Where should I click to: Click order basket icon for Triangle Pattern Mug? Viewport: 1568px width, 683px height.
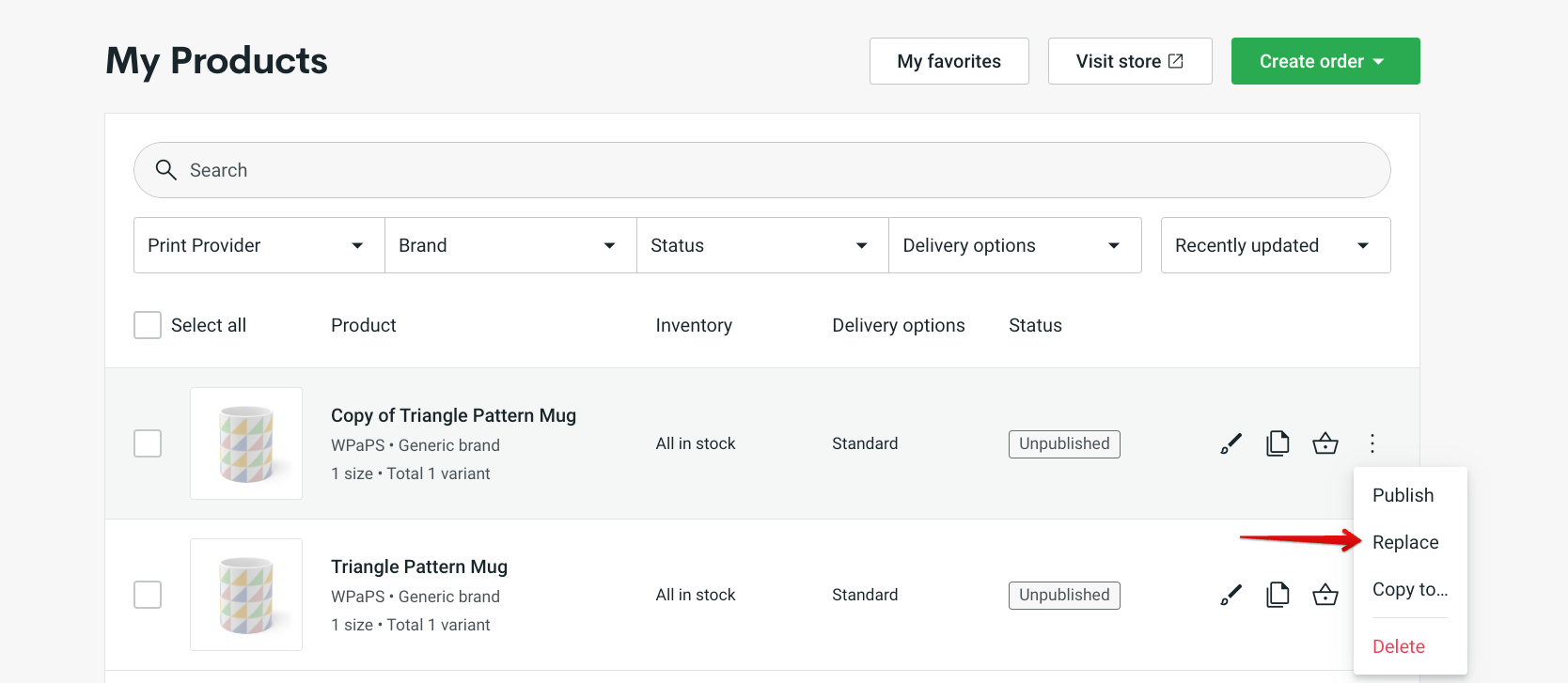point(1325,595)
